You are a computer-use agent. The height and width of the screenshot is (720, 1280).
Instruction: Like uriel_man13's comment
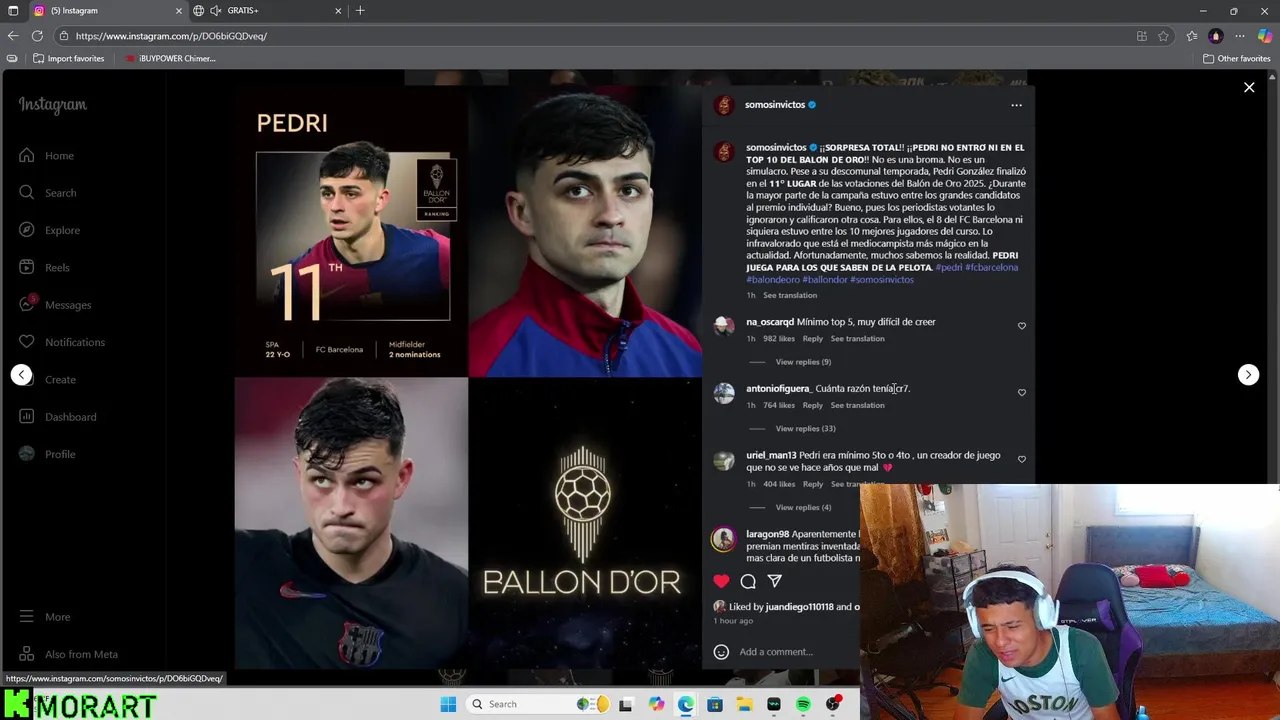tap(1021, 459)
